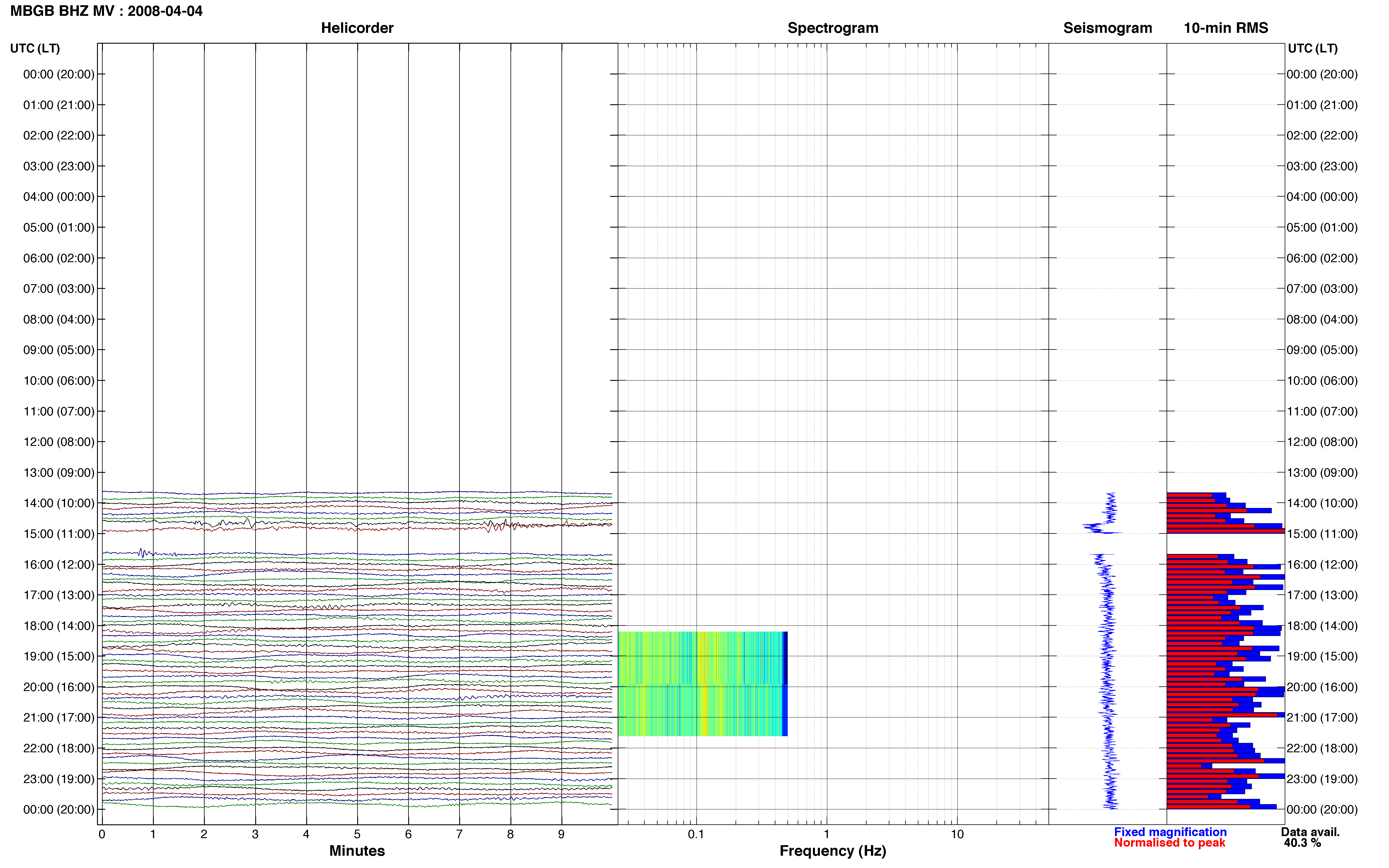
Task: Click the 'Data avail.' label
Action: coord(1310,832)
